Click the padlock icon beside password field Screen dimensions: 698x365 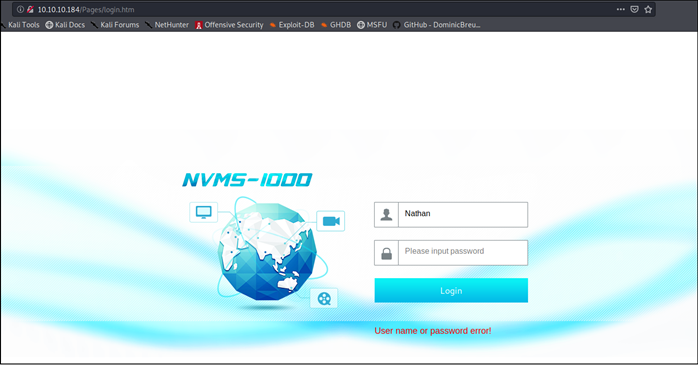(386, 253)
